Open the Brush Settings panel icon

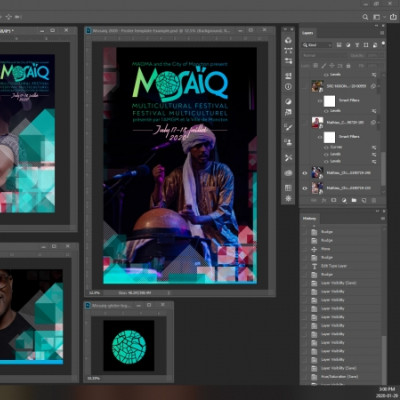click(288, 127)
